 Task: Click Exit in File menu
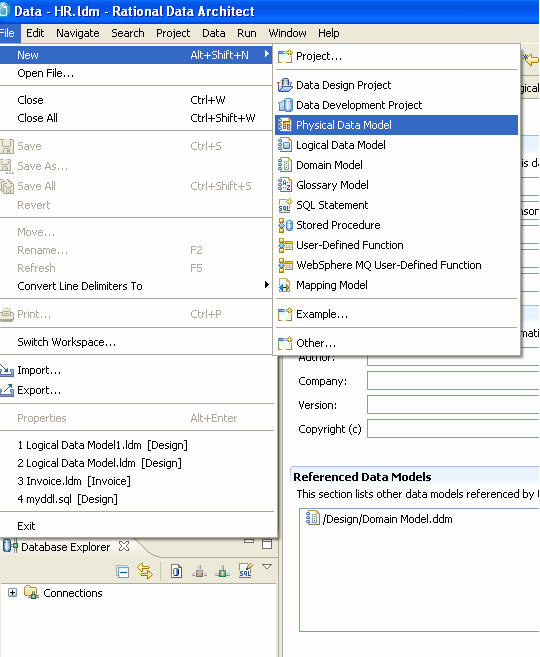[x=137, y=526]
